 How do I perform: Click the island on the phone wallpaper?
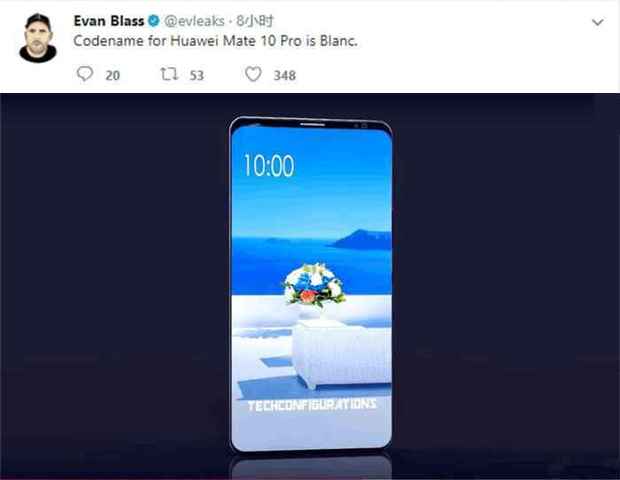(361, 240)
